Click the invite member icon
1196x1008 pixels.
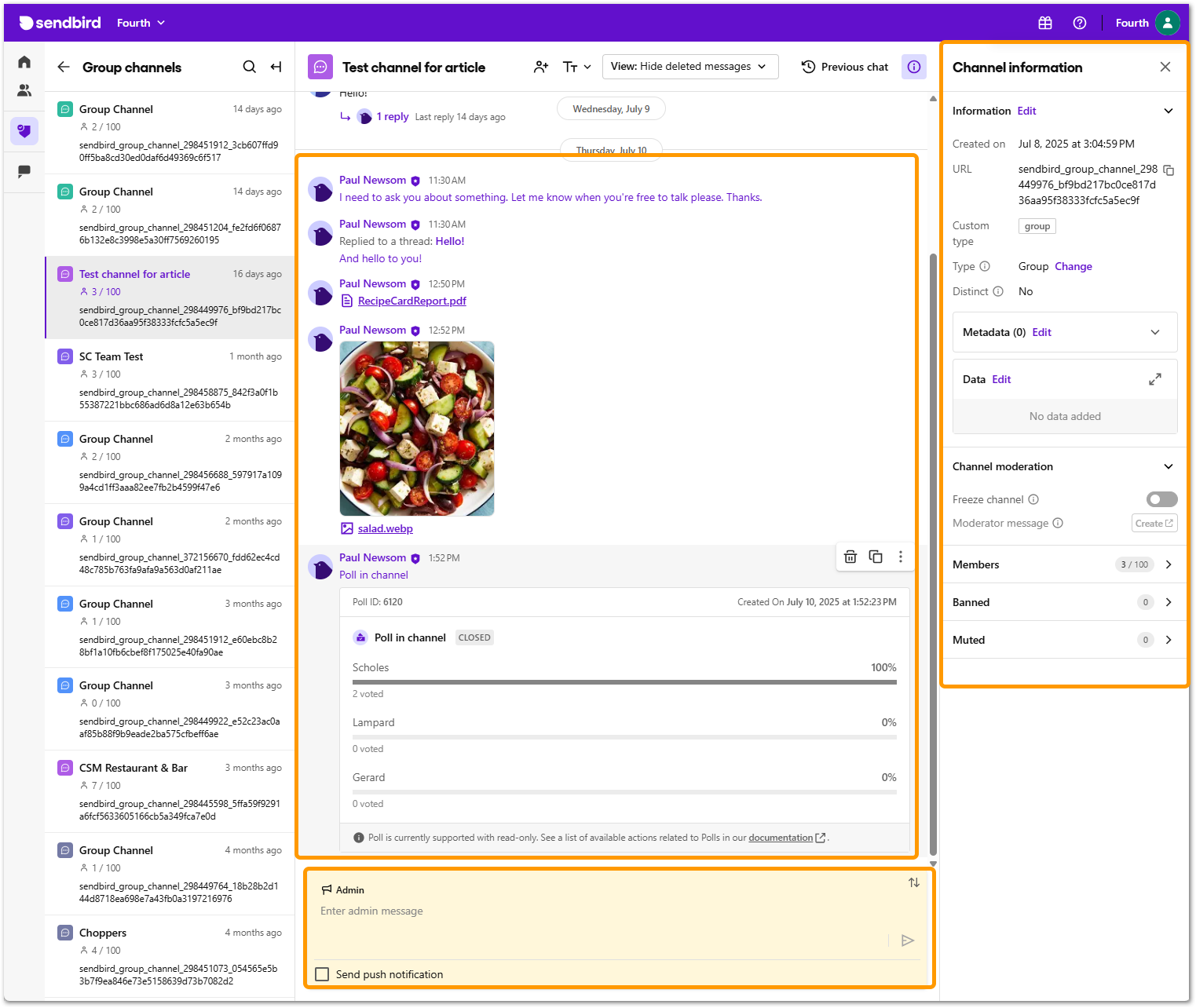coord(541,67)
